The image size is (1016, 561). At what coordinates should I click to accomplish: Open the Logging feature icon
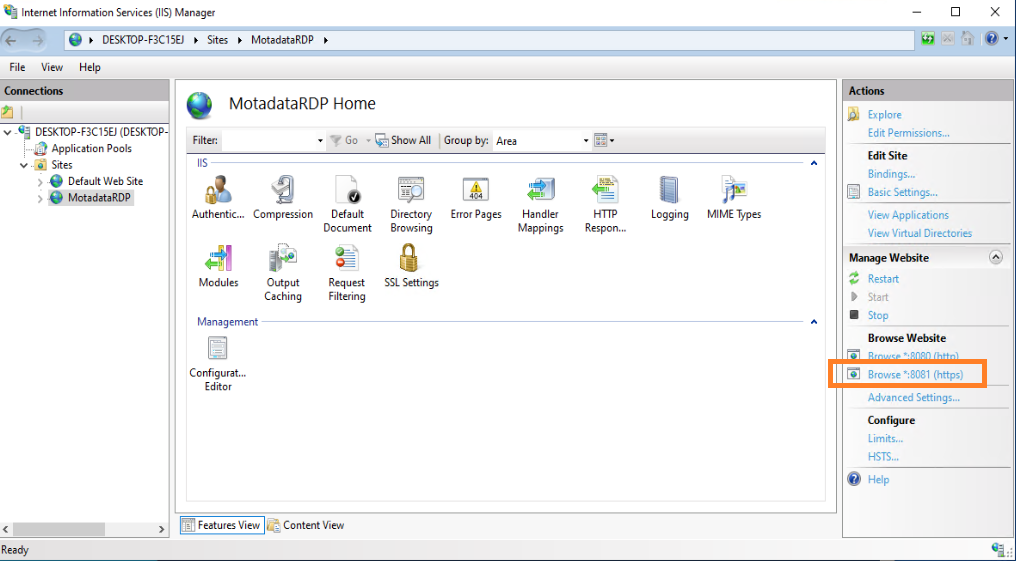(669, 190)
